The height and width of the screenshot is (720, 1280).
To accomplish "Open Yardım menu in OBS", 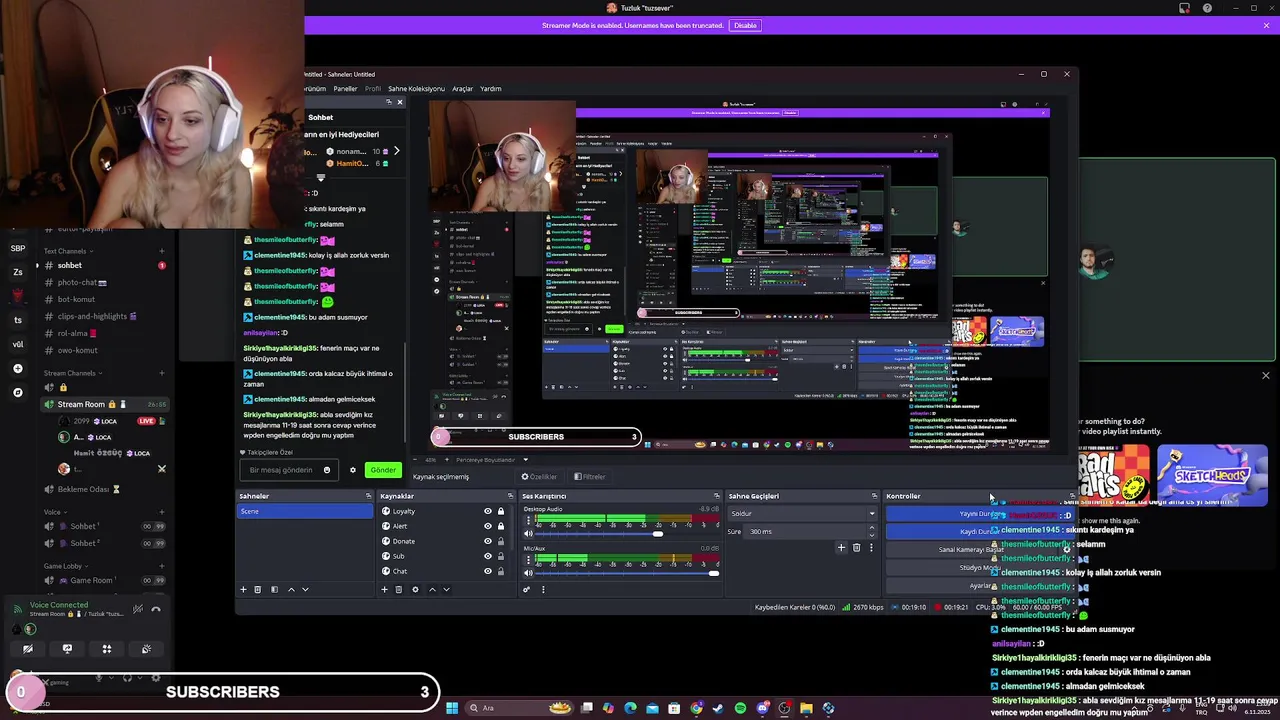I will pyautogui.click(x=490, y=88).
